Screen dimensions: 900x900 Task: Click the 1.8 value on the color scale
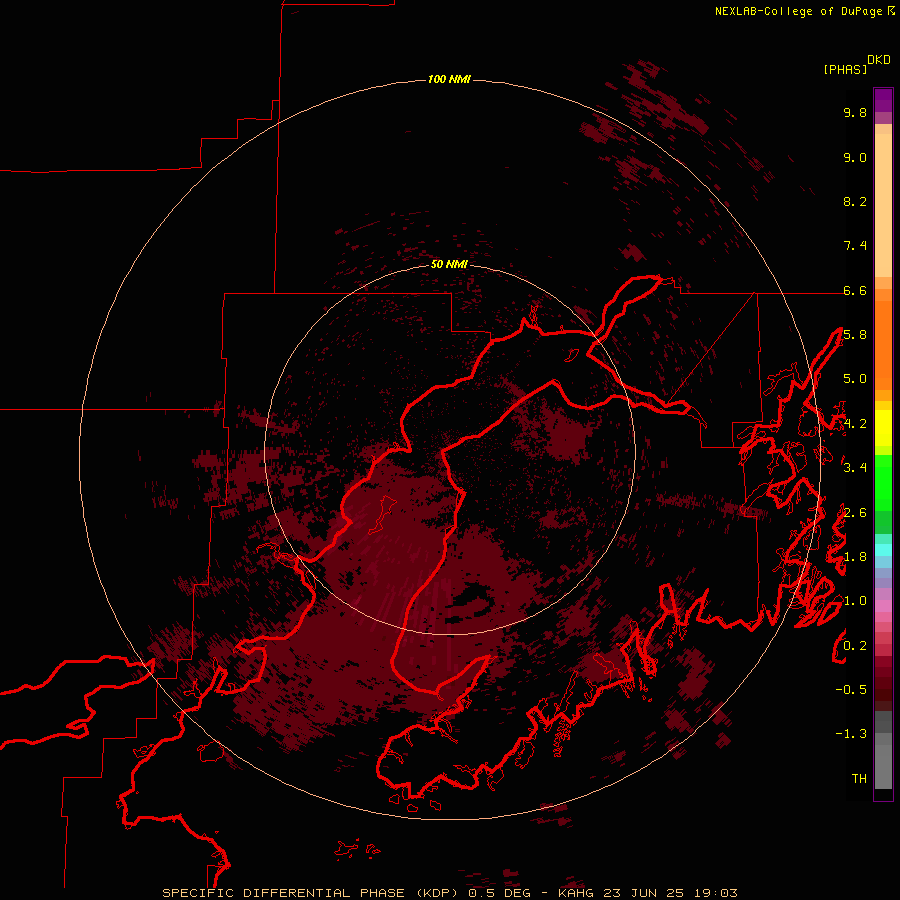pos(855,557)
